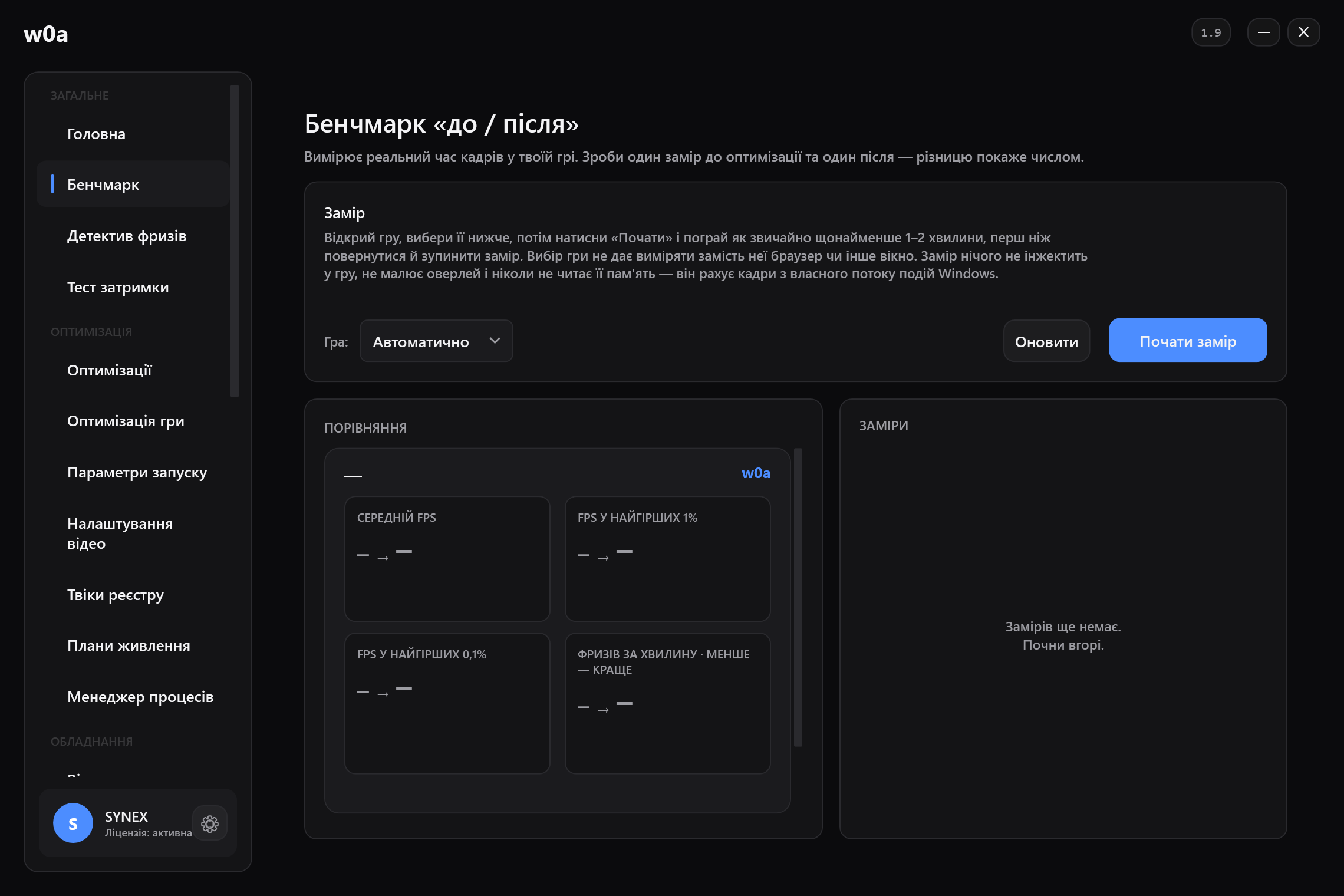Click the w0a logo in header
The width and height of the screenshot is (1344, 896).
click(46, 34)
